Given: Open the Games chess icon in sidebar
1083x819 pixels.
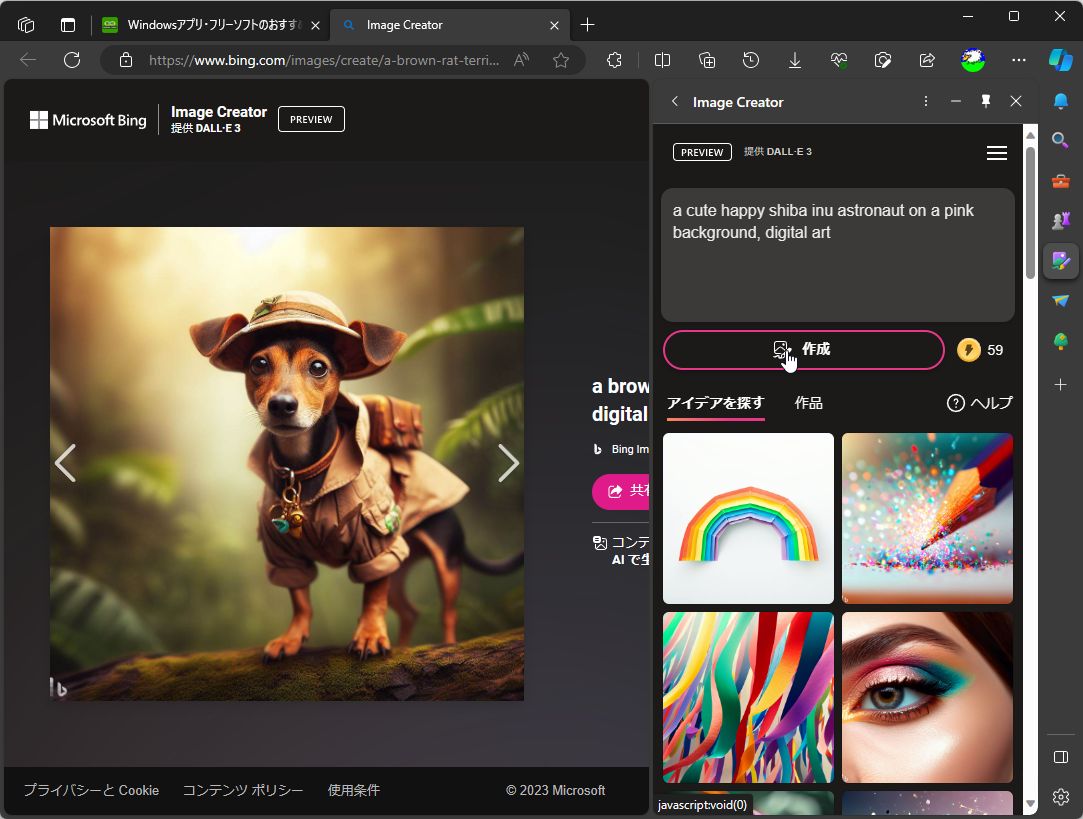Looking at the screenshot, I should [1061, 220].
